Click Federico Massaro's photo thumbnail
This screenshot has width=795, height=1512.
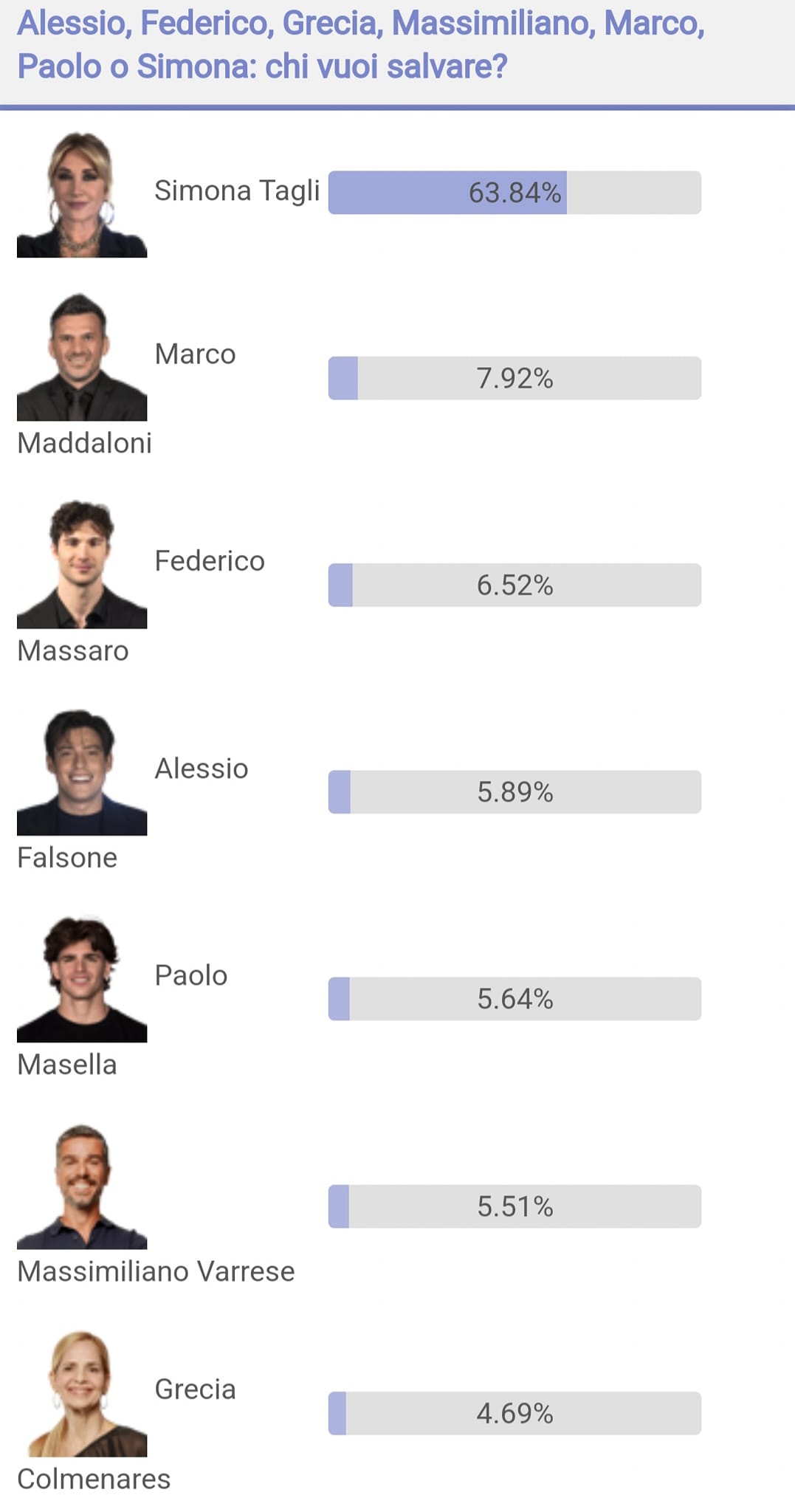click(82, 563)
